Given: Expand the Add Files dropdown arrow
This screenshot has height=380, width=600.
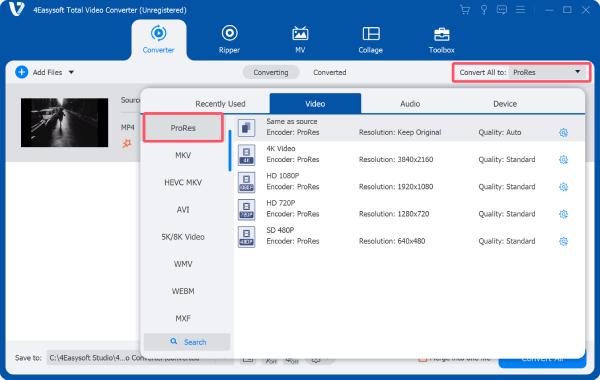Looking at the screenshot, I should pos(71,72).
